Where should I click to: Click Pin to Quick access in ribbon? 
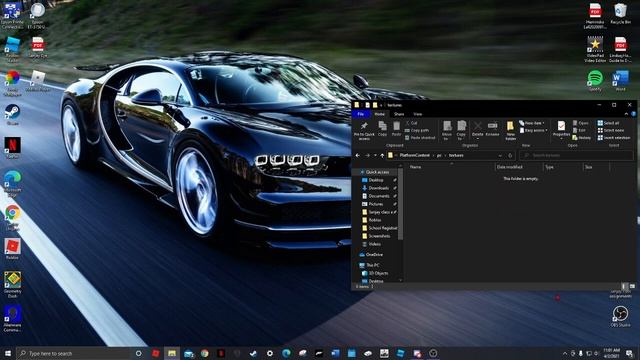[x=364, y=131]
